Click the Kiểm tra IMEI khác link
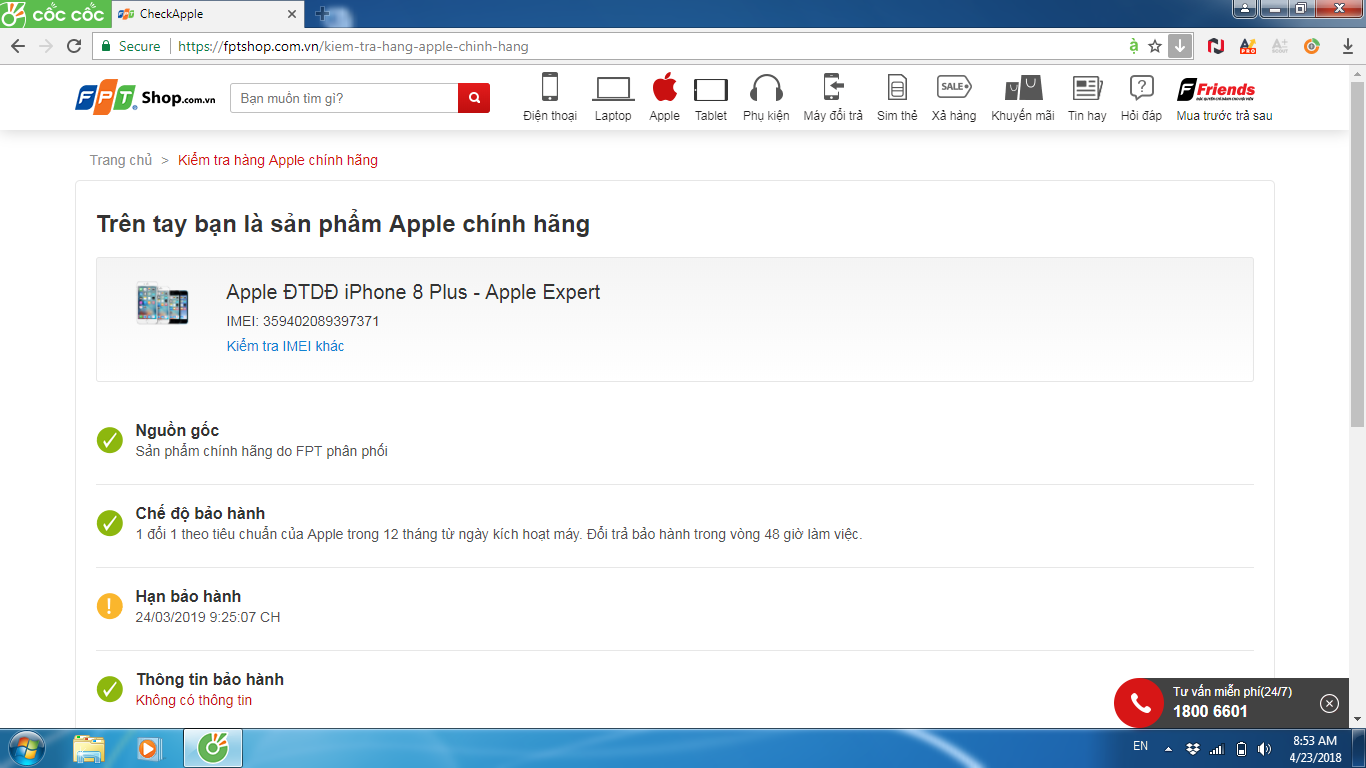Screen dimensions: 1366x768 285,346
